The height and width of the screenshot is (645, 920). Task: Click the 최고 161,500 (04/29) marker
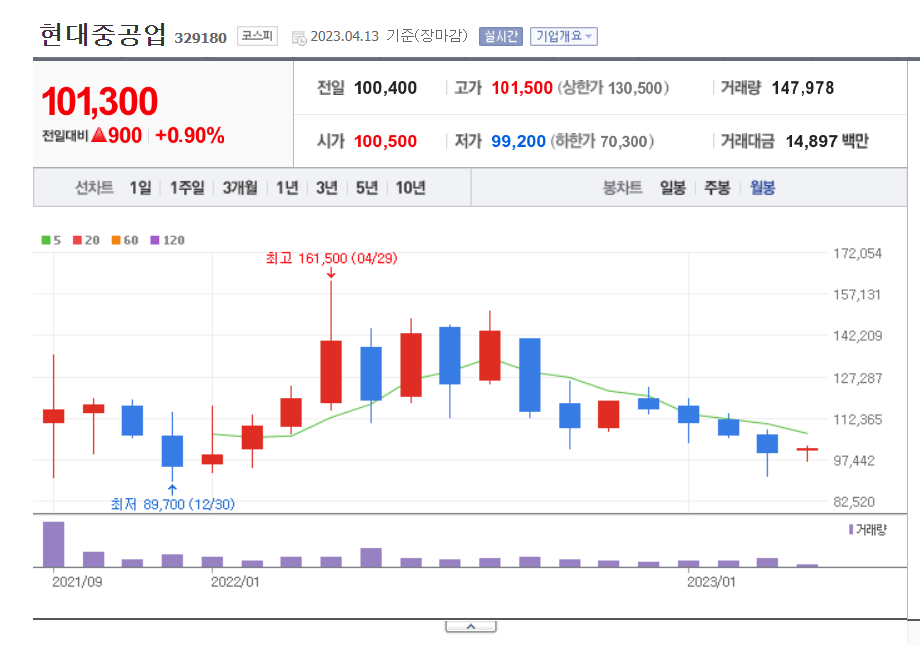[x=332, y=258]
